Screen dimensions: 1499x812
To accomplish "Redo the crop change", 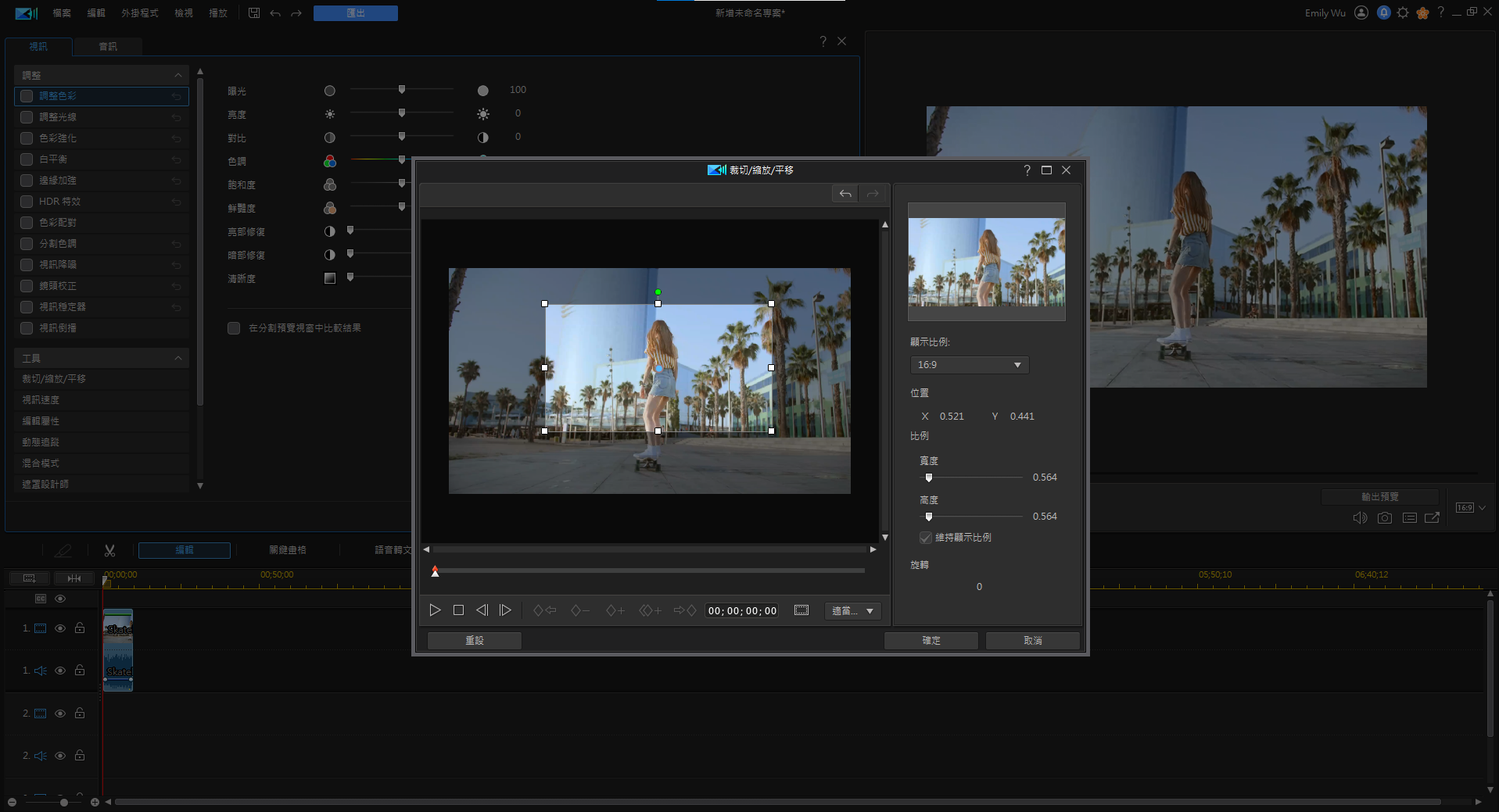I will [x=873, y=194].
